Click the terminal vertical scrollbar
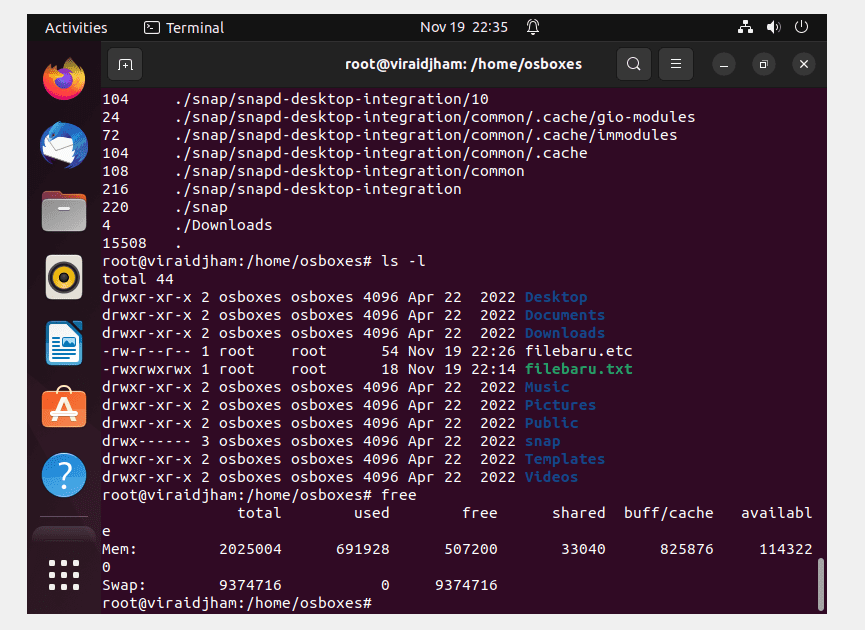The width and height of the screenshot is (865, 630). (821, 584)
